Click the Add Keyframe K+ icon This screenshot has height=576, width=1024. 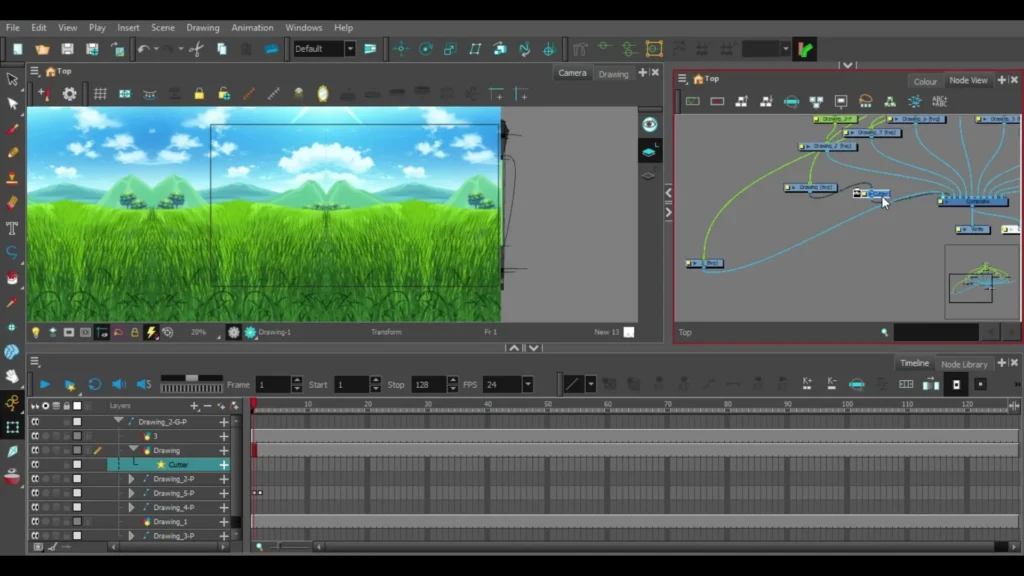coord(807,384)
